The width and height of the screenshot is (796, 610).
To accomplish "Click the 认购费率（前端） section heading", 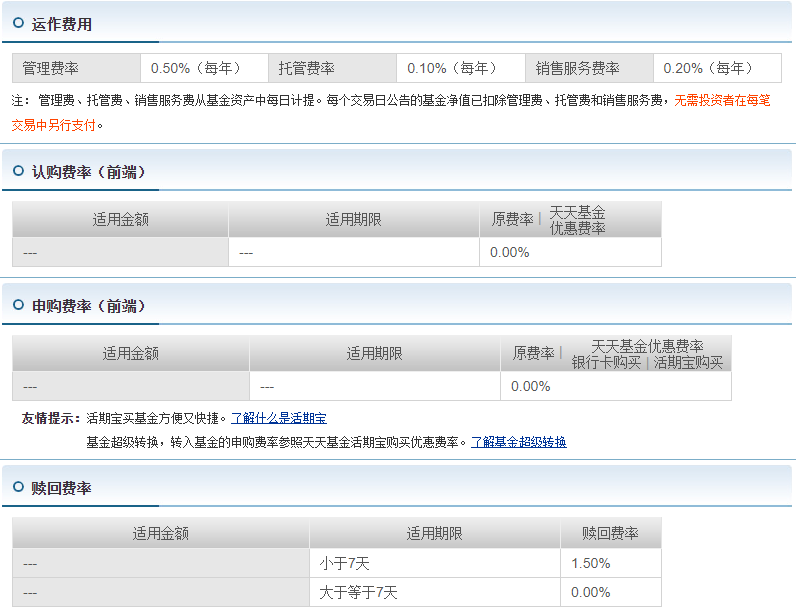I will point(89,172).
